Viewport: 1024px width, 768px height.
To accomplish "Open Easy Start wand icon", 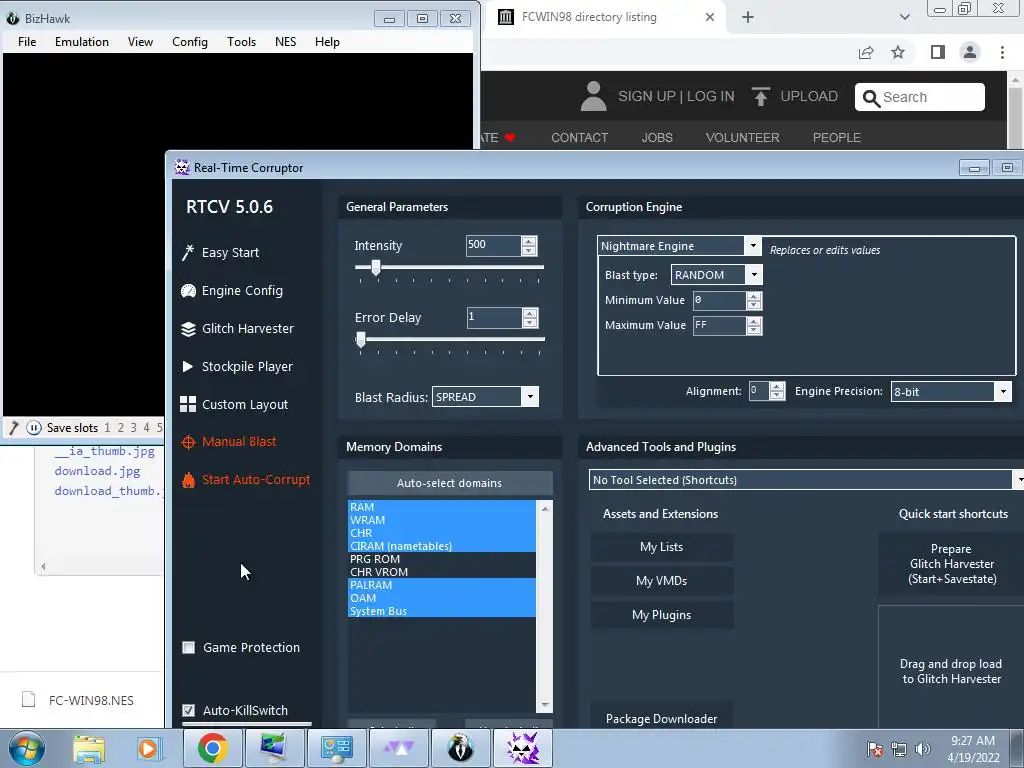I will [x=188, y=253].
